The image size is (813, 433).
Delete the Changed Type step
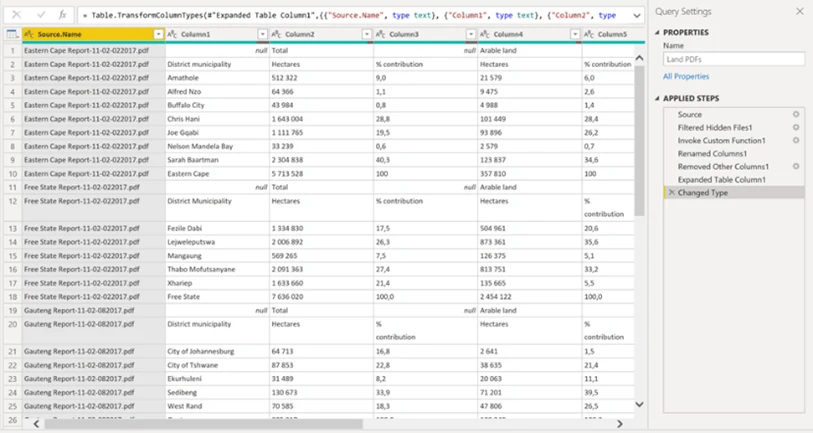coord(671,192)
